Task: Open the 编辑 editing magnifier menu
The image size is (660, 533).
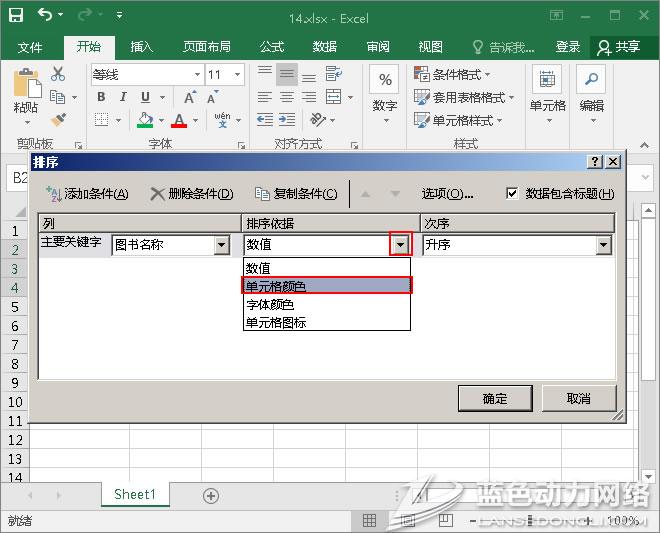Action: (x=591, y=94)
